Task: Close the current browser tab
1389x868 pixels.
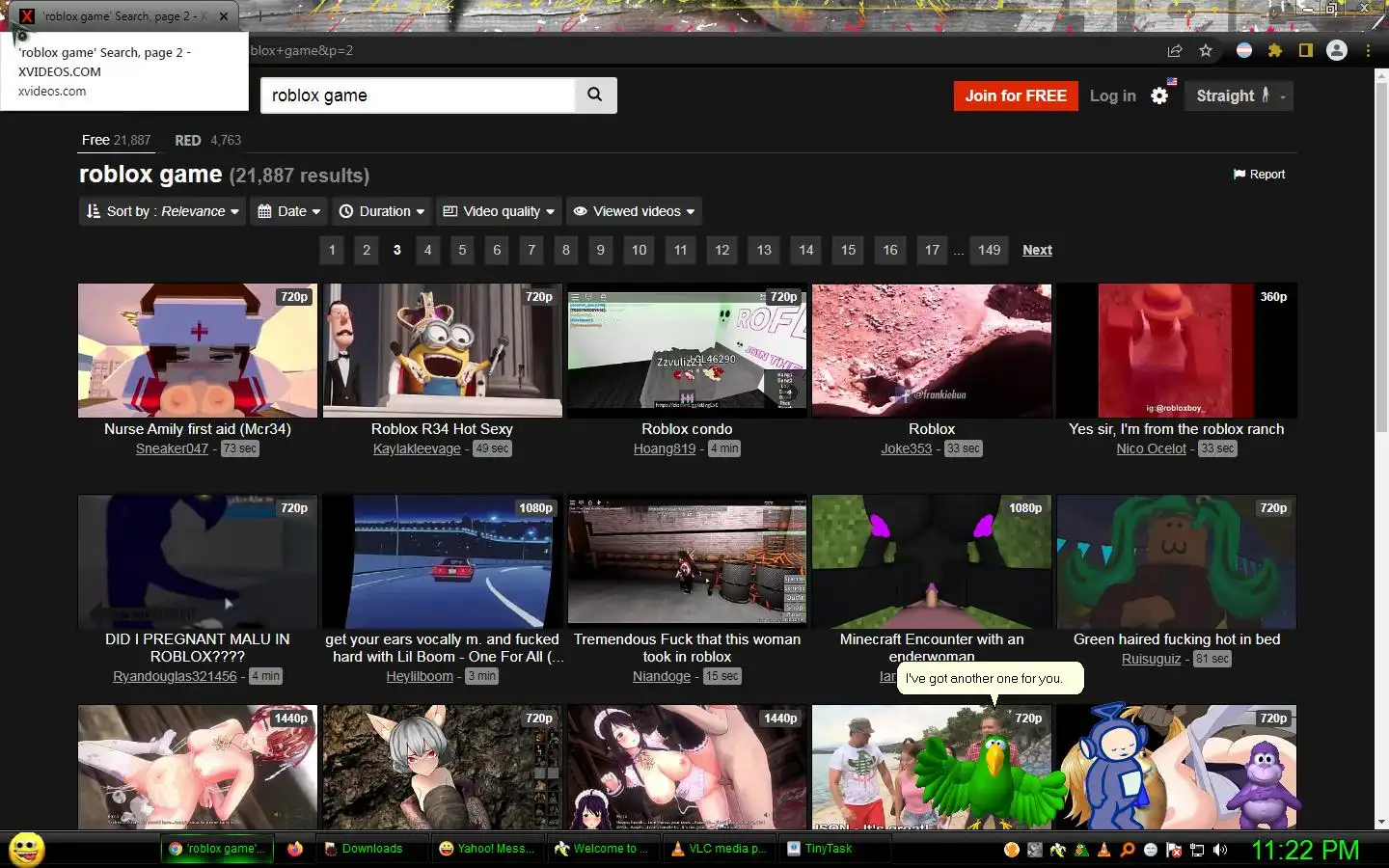Action: pyautogui.click(x=224, y=16)
